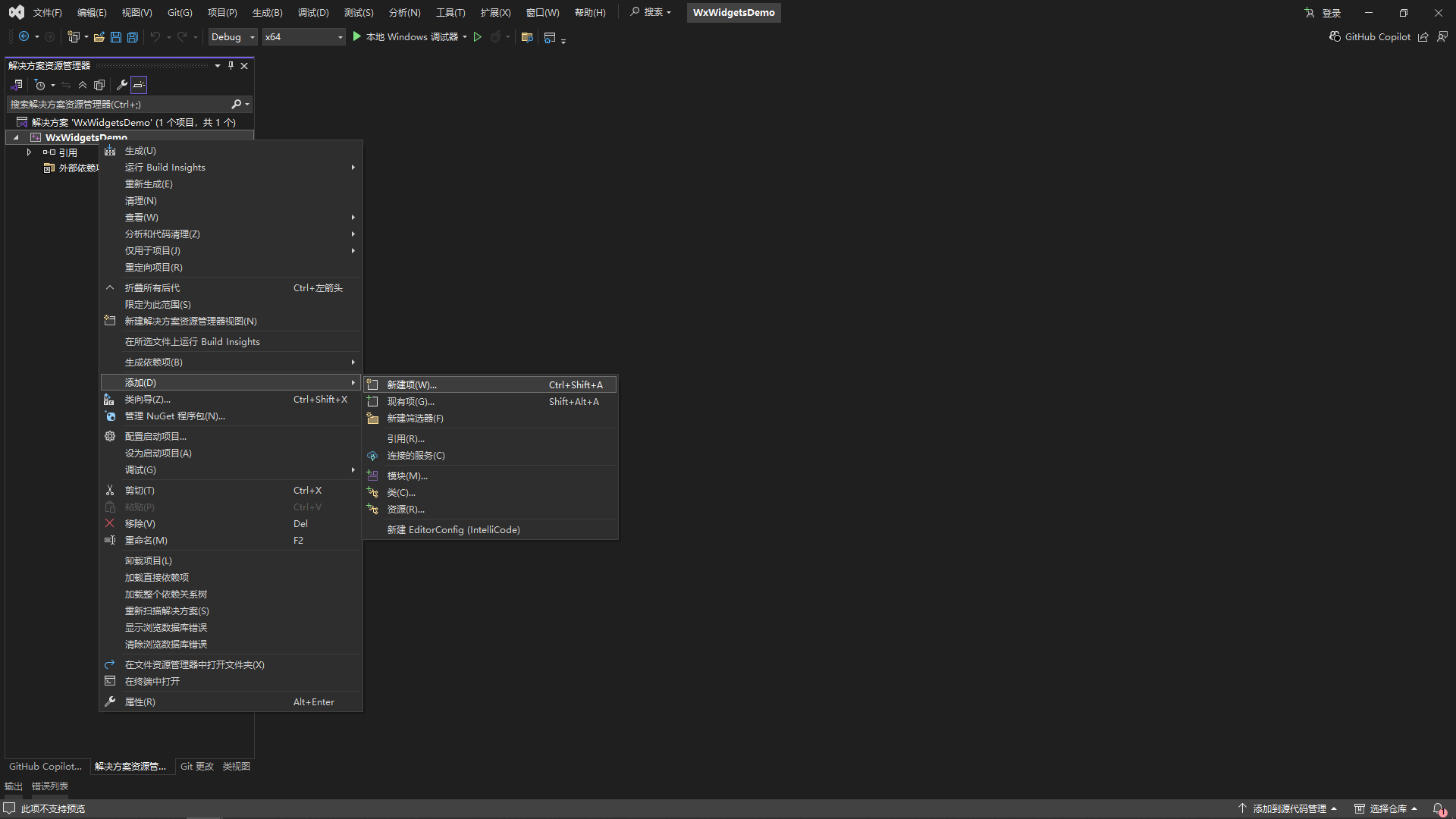Click the GitHub Copilot icon
This screenshot has height=819, width=1456.
(1335, 36)
